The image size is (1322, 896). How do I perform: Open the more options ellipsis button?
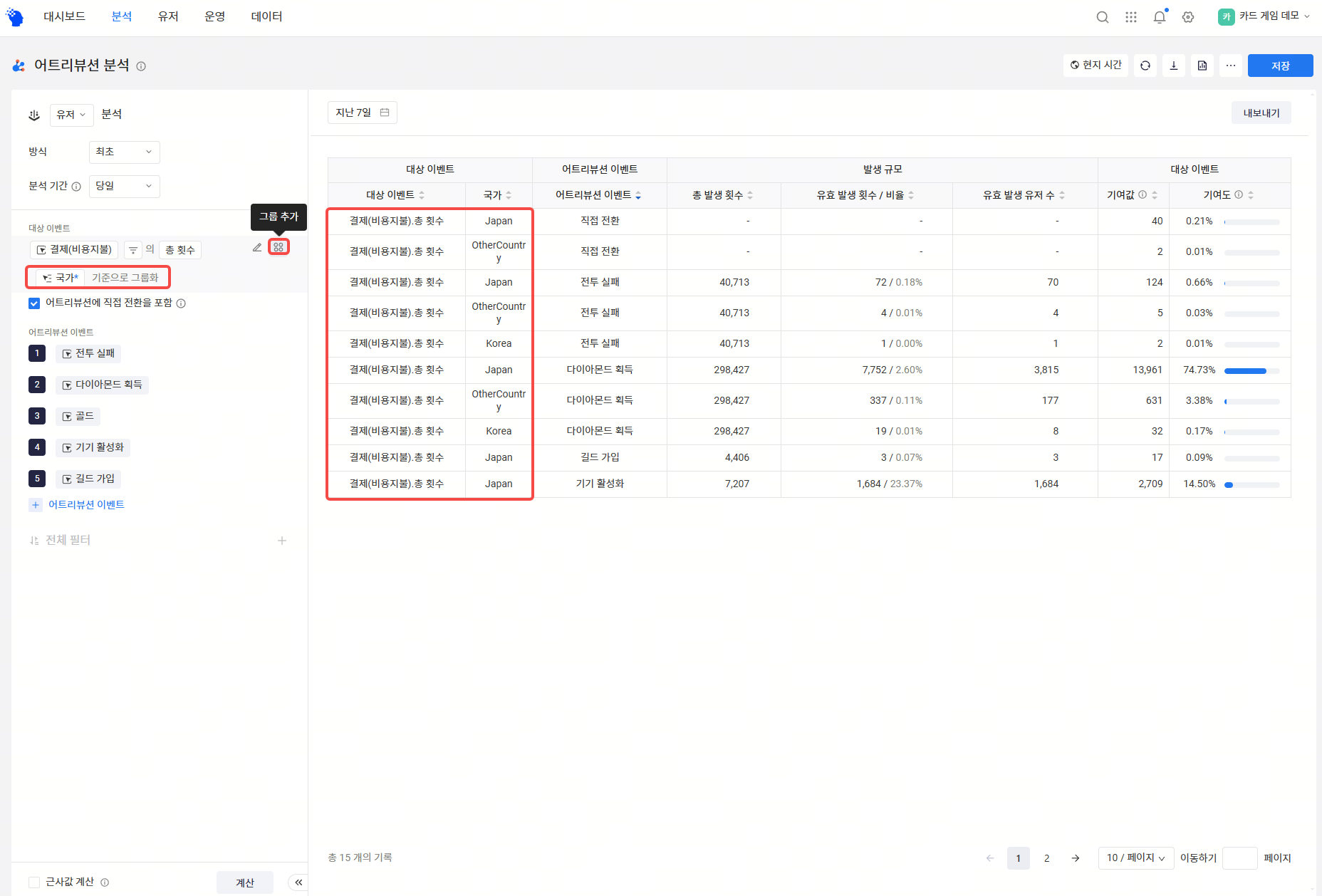(1231, 66)
